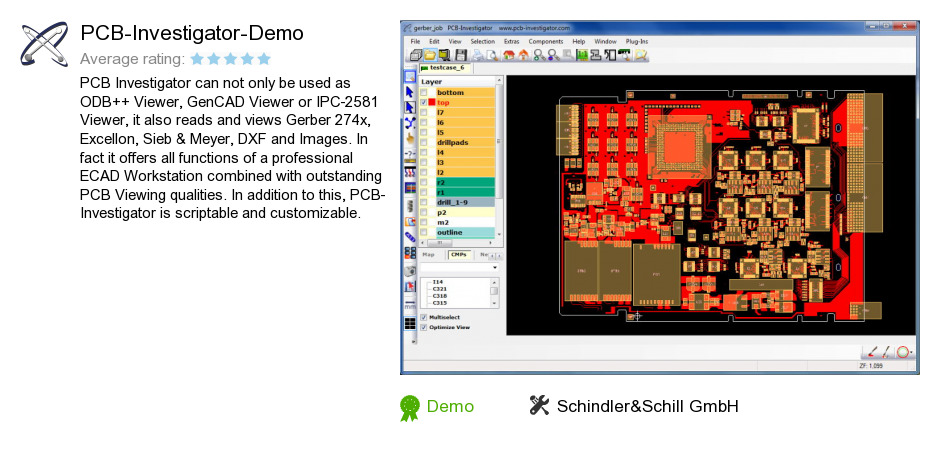940x452 pixels.
Task: Expand the left toolbar overflow arrow
Action: point(412,341)
